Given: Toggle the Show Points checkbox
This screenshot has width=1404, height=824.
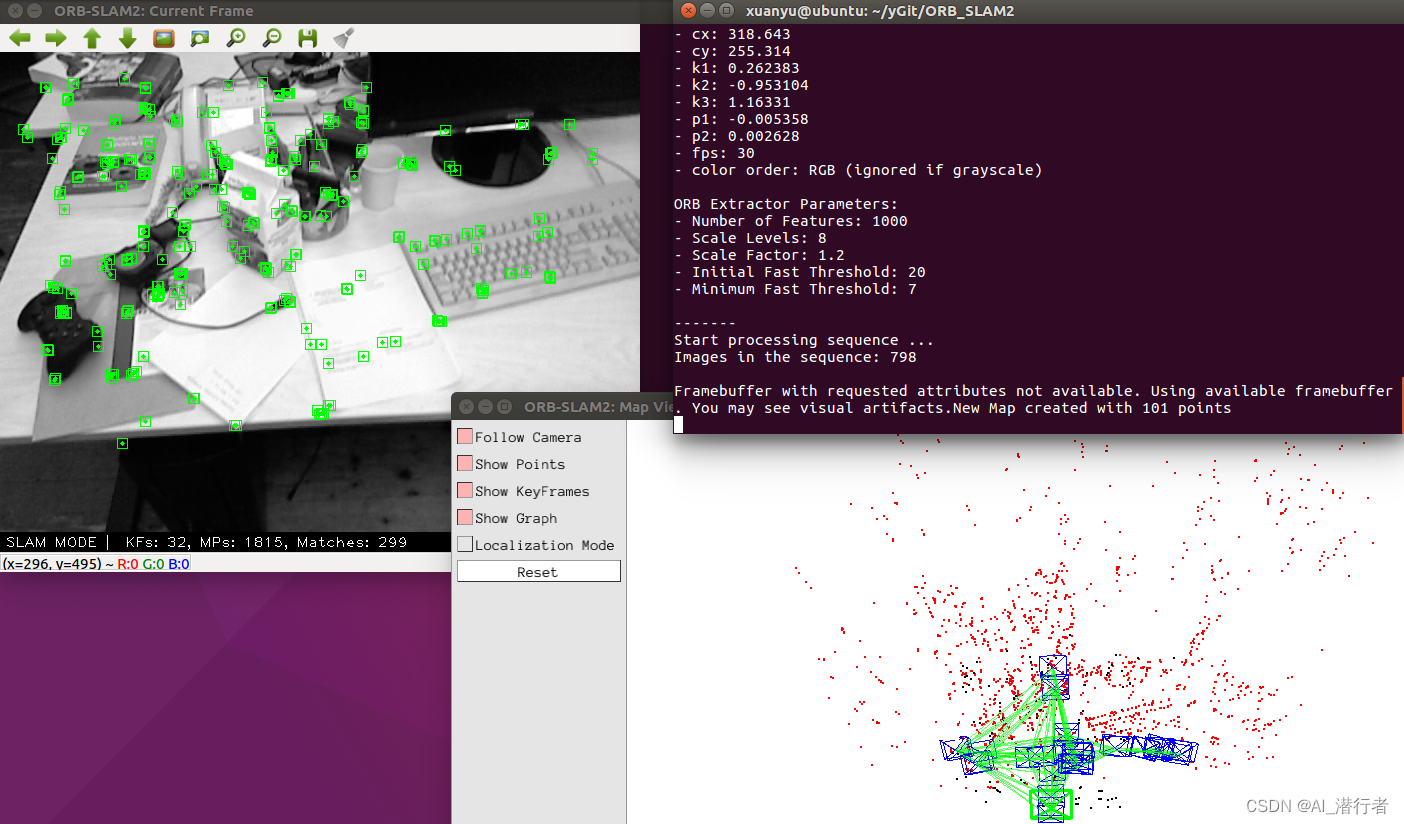Looking at the screenshot, I should (x=465, y=464).
